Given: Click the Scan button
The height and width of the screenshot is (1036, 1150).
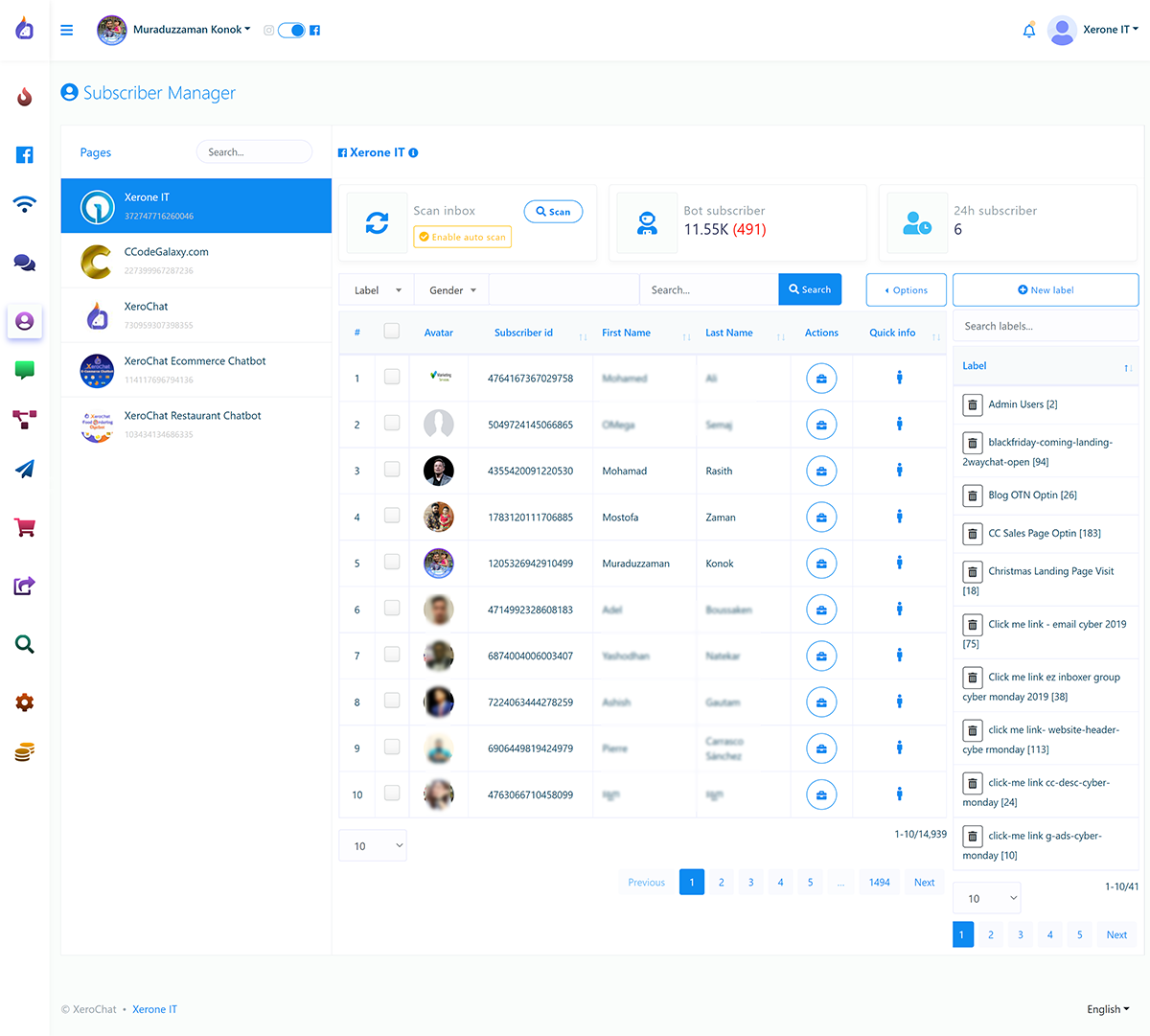Looking at the screenshot, I should (553, 211).
